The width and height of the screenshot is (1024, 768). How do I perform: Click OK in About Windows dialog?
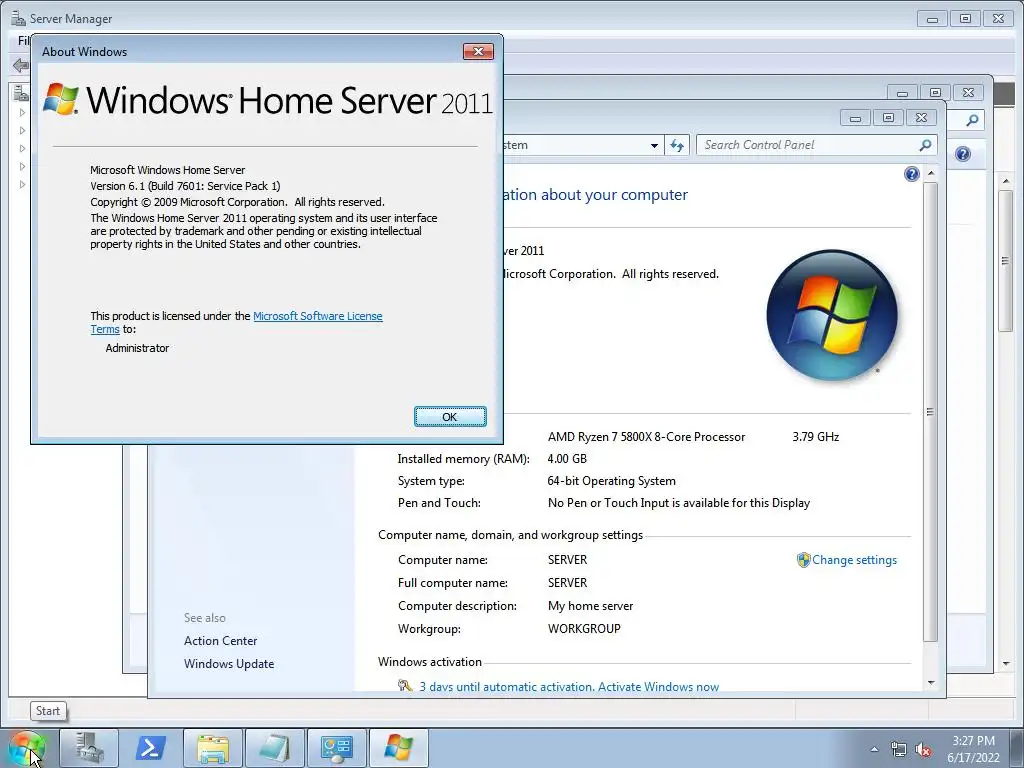(450, 417)
